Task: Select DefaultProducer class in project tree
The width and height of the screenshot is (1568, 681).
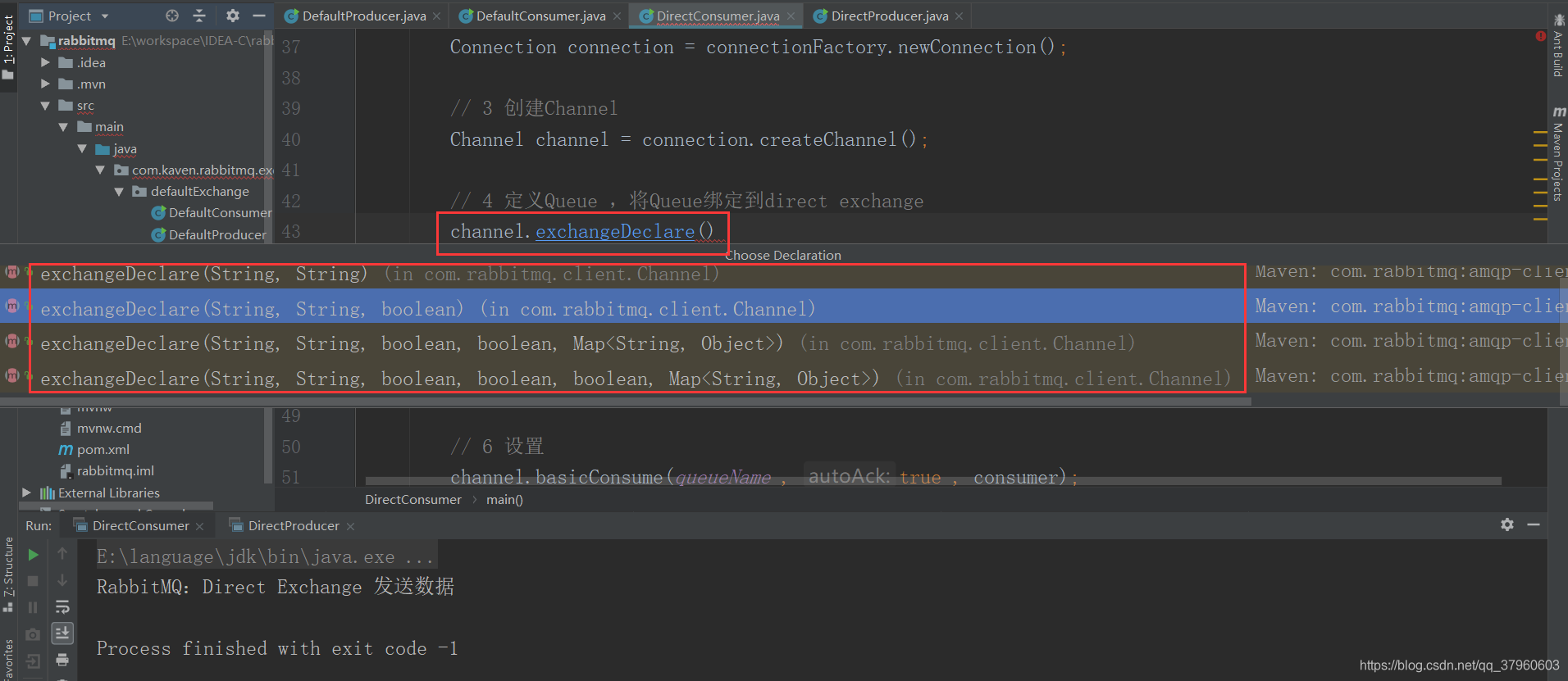Action: pyautogui.click(x=209, y=234)
